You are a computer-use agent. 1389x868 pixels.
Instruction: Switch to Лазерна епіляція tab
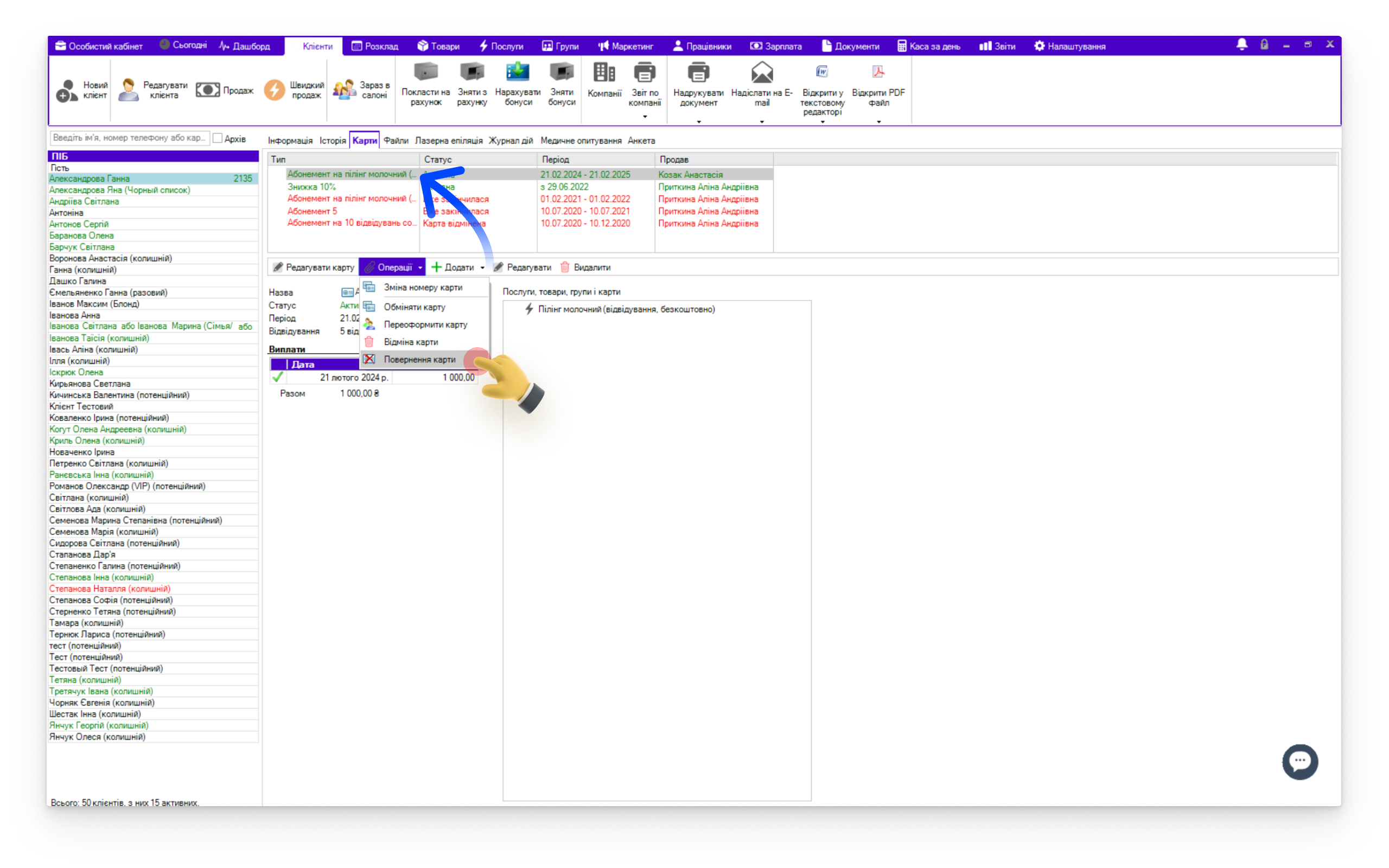pos(448,141)
